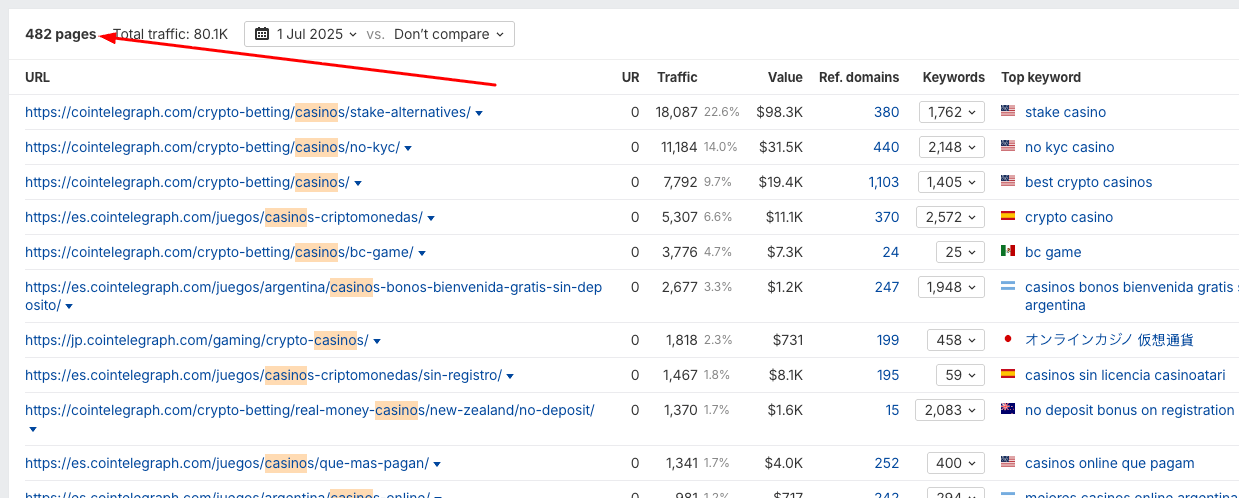The width and height of the screenshot is (1239, 498).
Task: Click New Zealand flag beside no deposit bonus
Action: point(1008,410)
